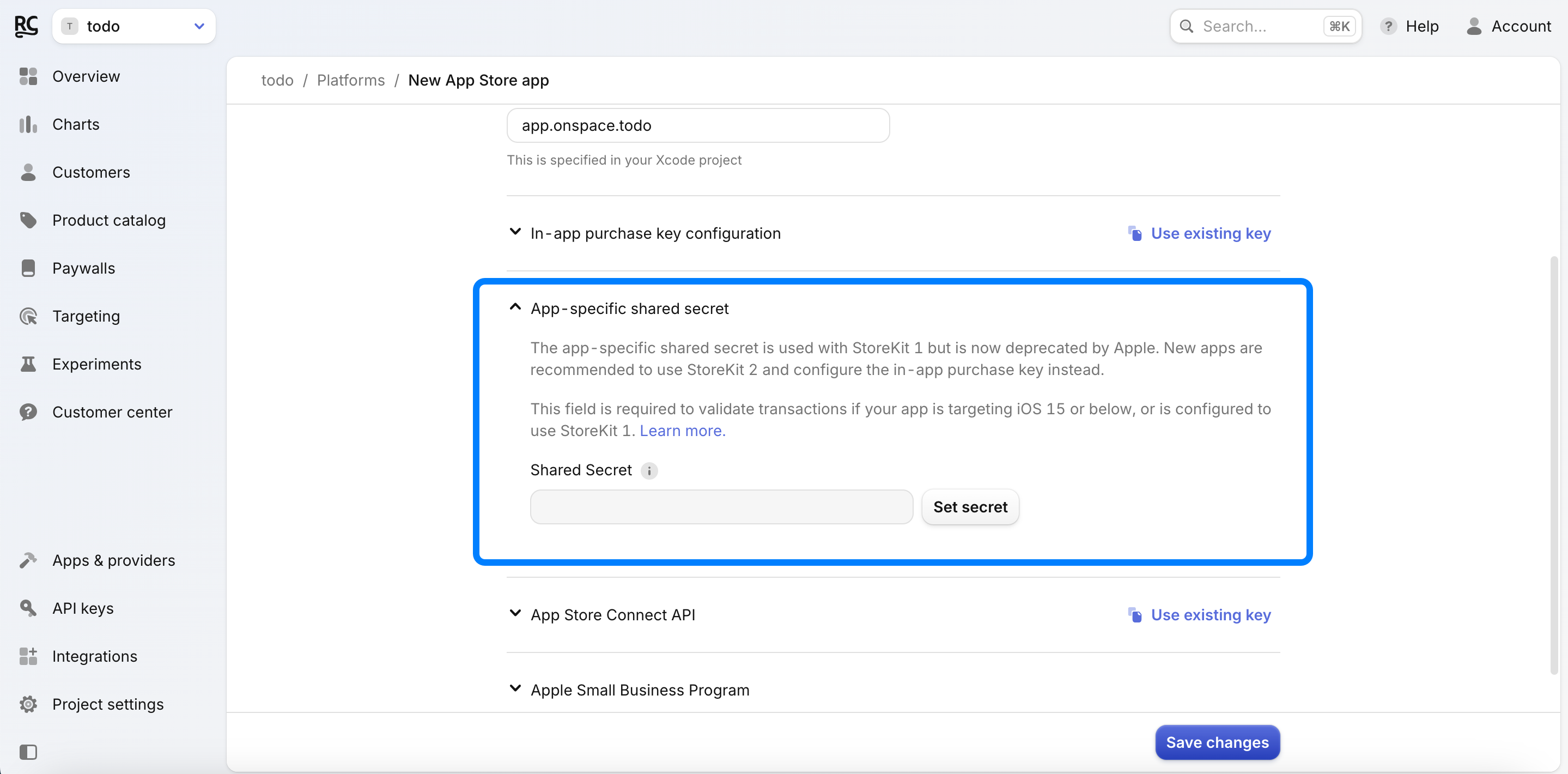Click the API keys key icon

[28, 608]
